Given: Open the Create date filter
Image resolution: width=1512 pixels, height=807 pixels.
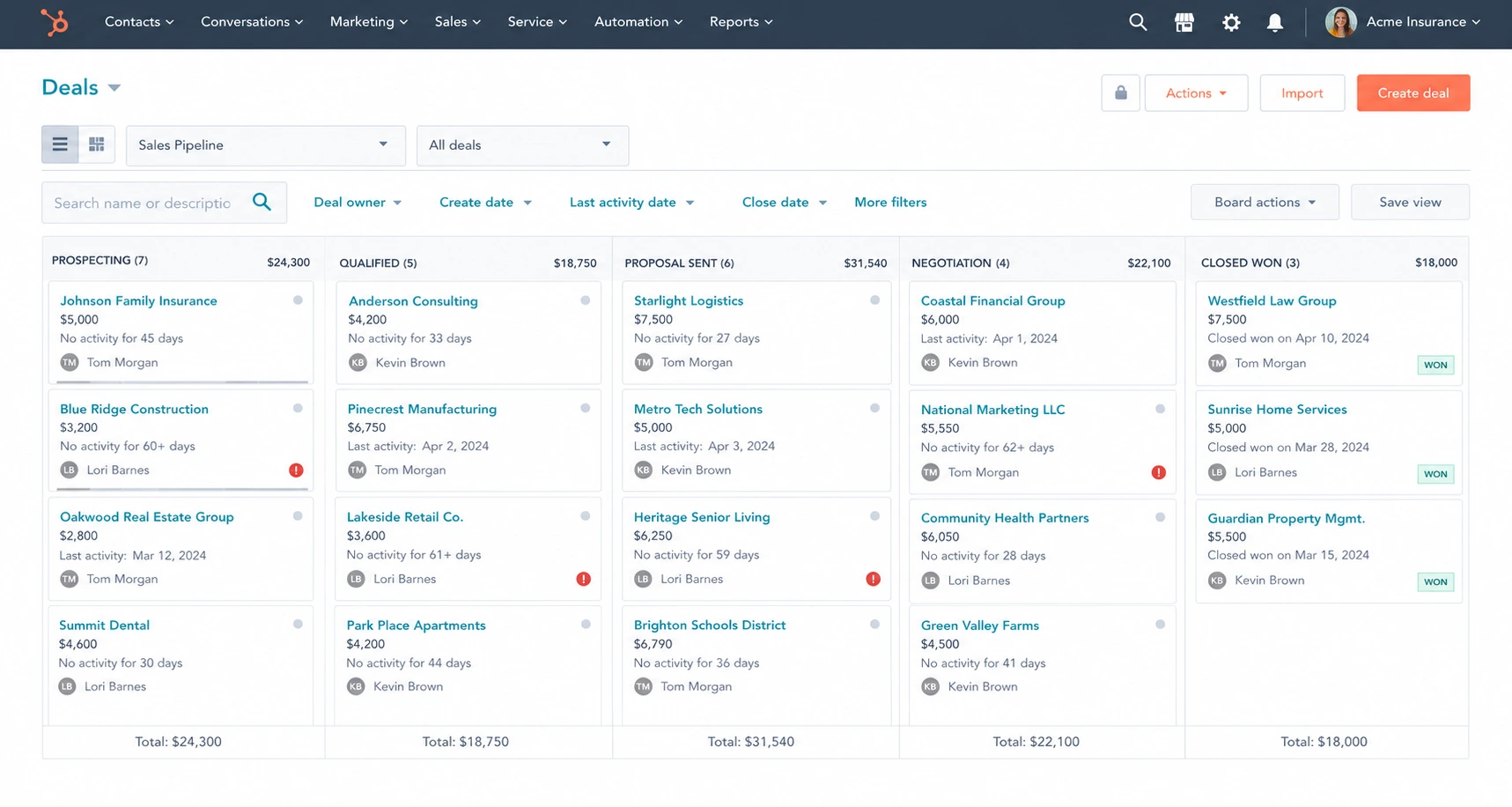Looking at the screenshot, I should tap(485, 203).
